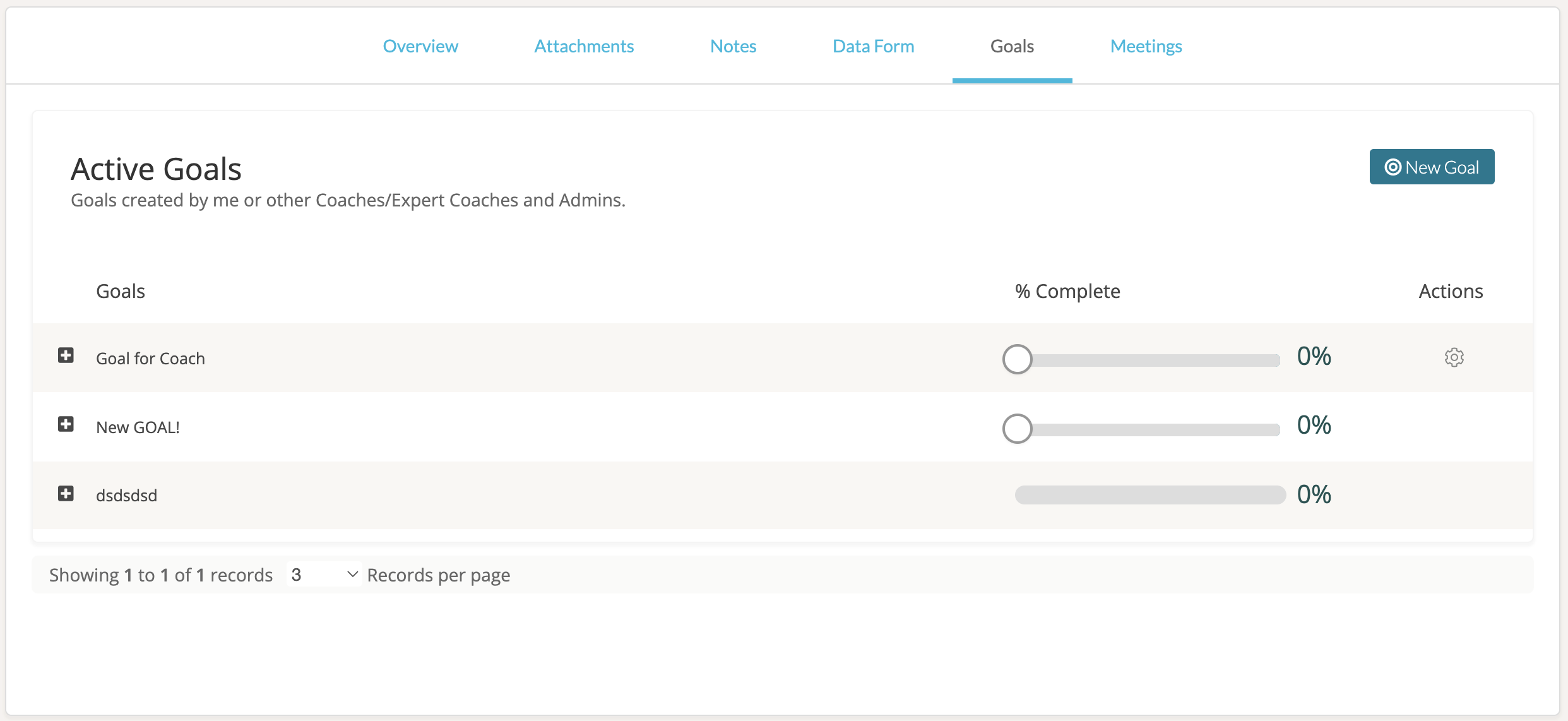Click the Goal for Coach progress slider handle
This screenshot has height=721, width=1568.
(1017, 359)
